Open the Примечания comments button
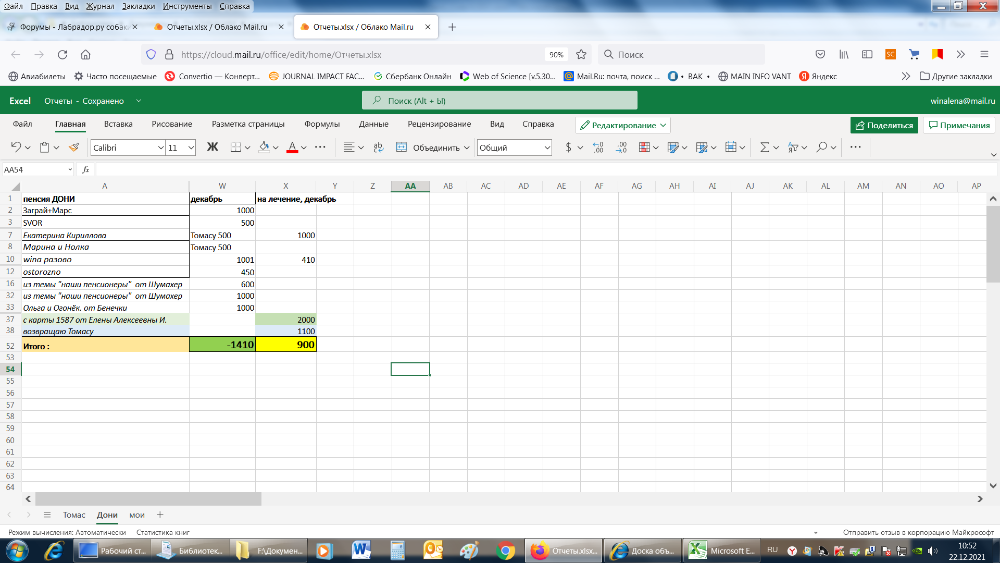 point(959,125)
